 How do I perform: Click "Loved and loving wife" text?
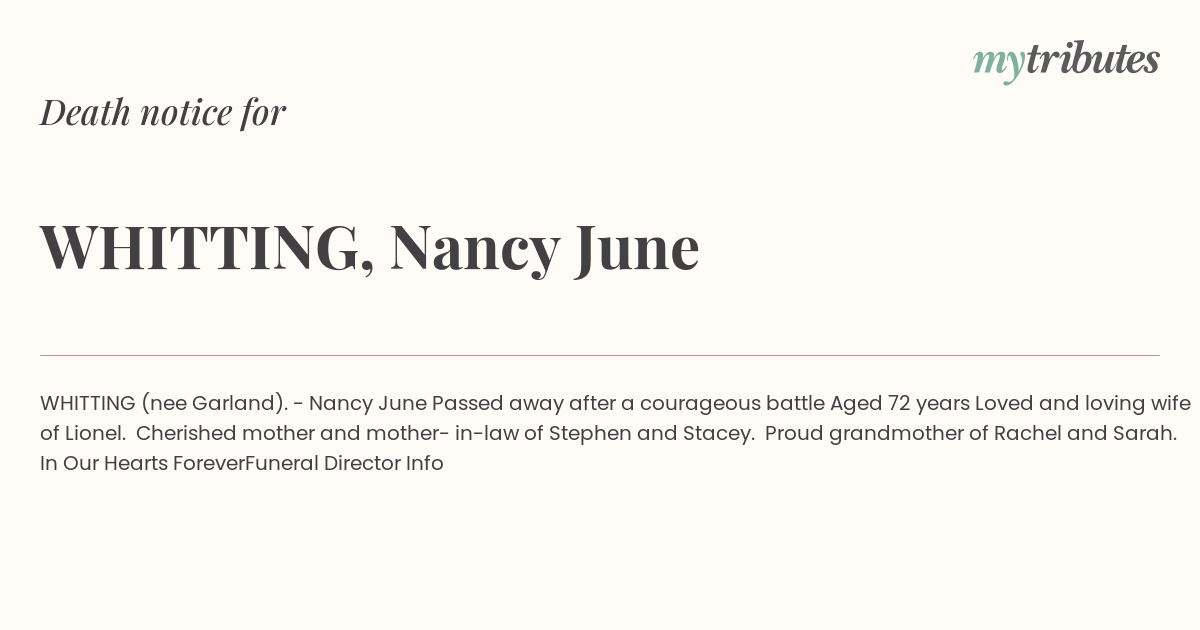1083,403
